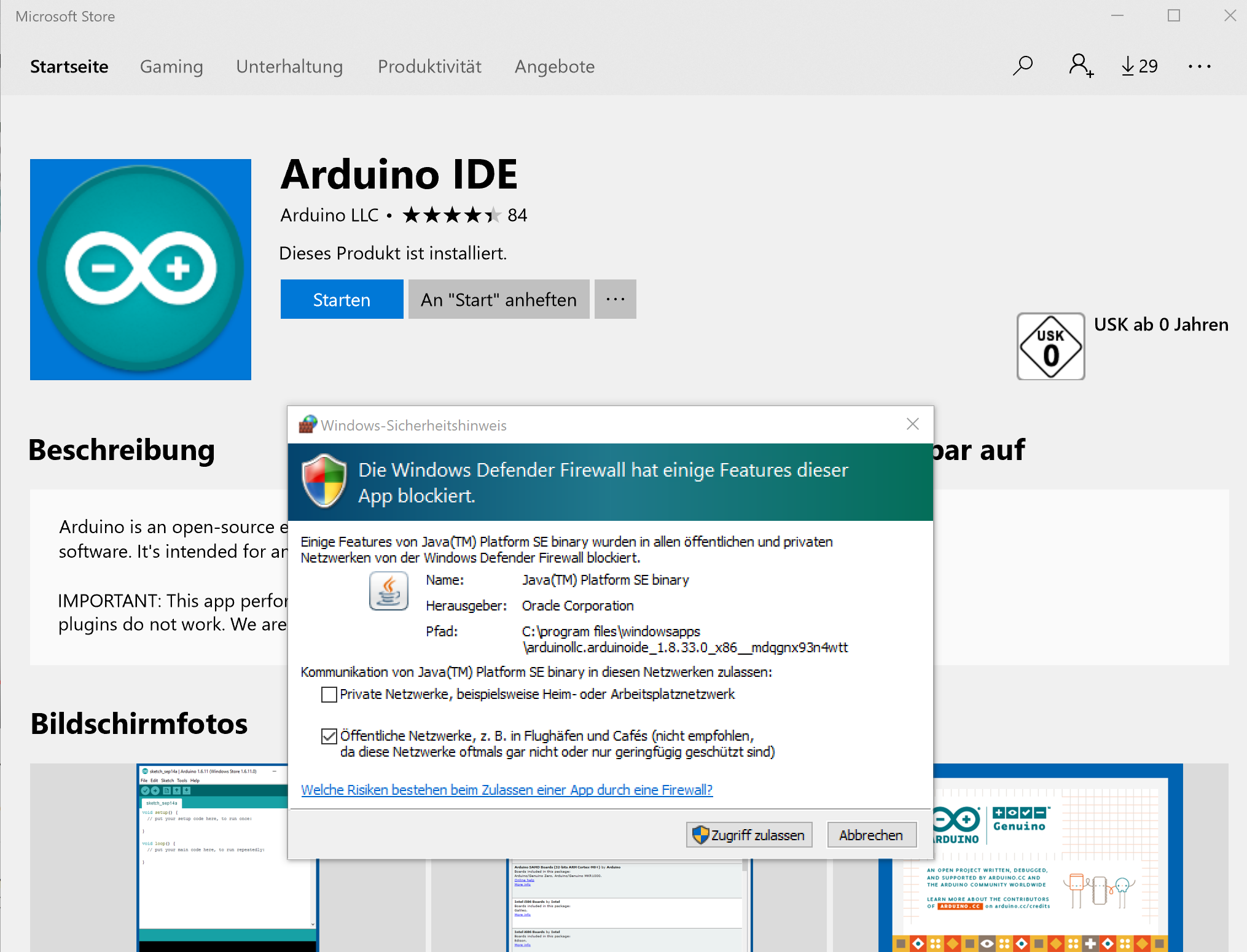Allow access with Zugriff zulassen
Viewport: 1247px width, 952px height.
(x=748, y=835)
